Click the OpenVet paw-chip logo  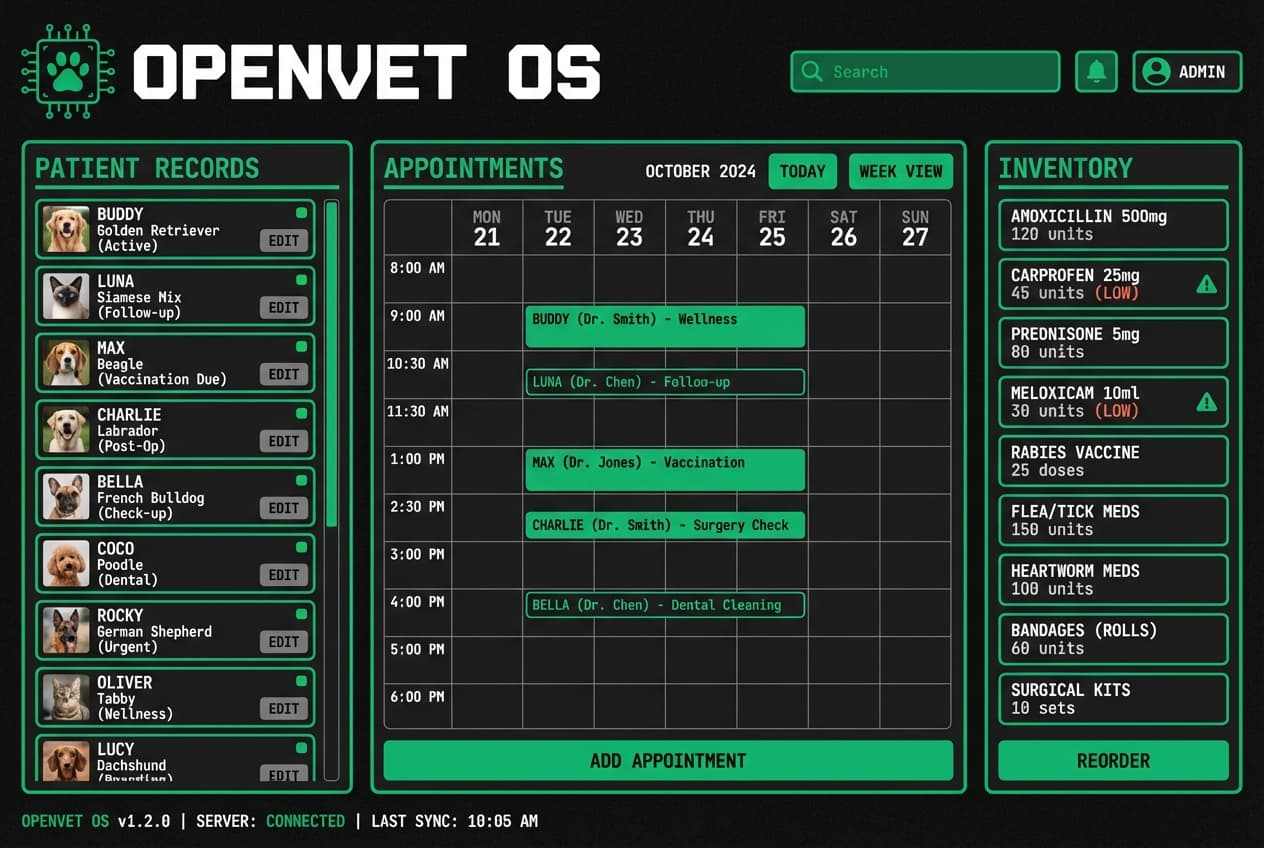[x=68, y=70]
